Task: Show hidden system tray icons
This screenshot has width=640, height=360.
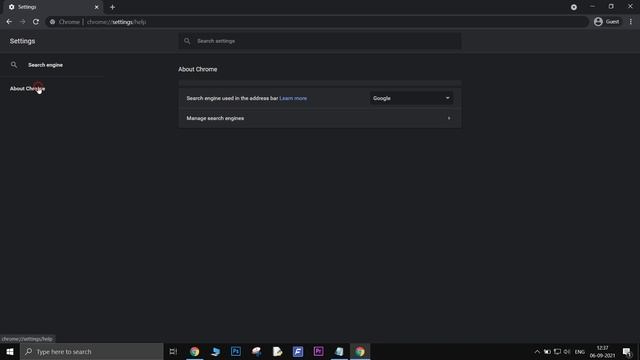Action: [x=537, y=352]
